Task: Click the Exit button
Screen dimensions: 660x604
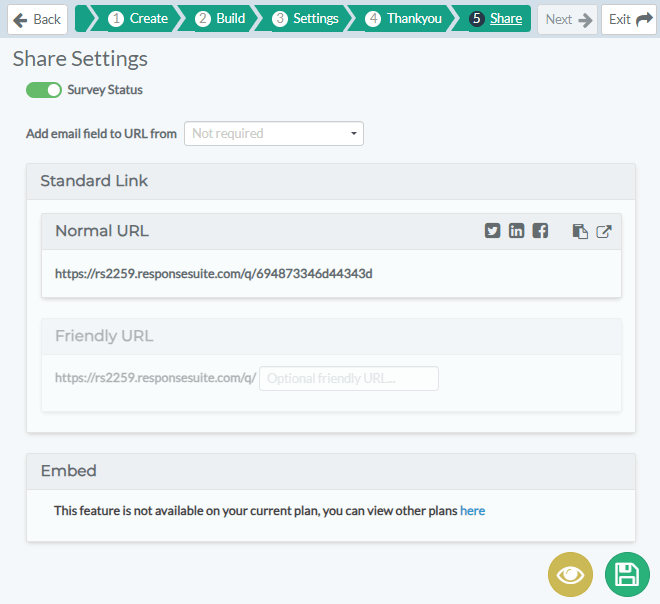Action: point(629,19)
